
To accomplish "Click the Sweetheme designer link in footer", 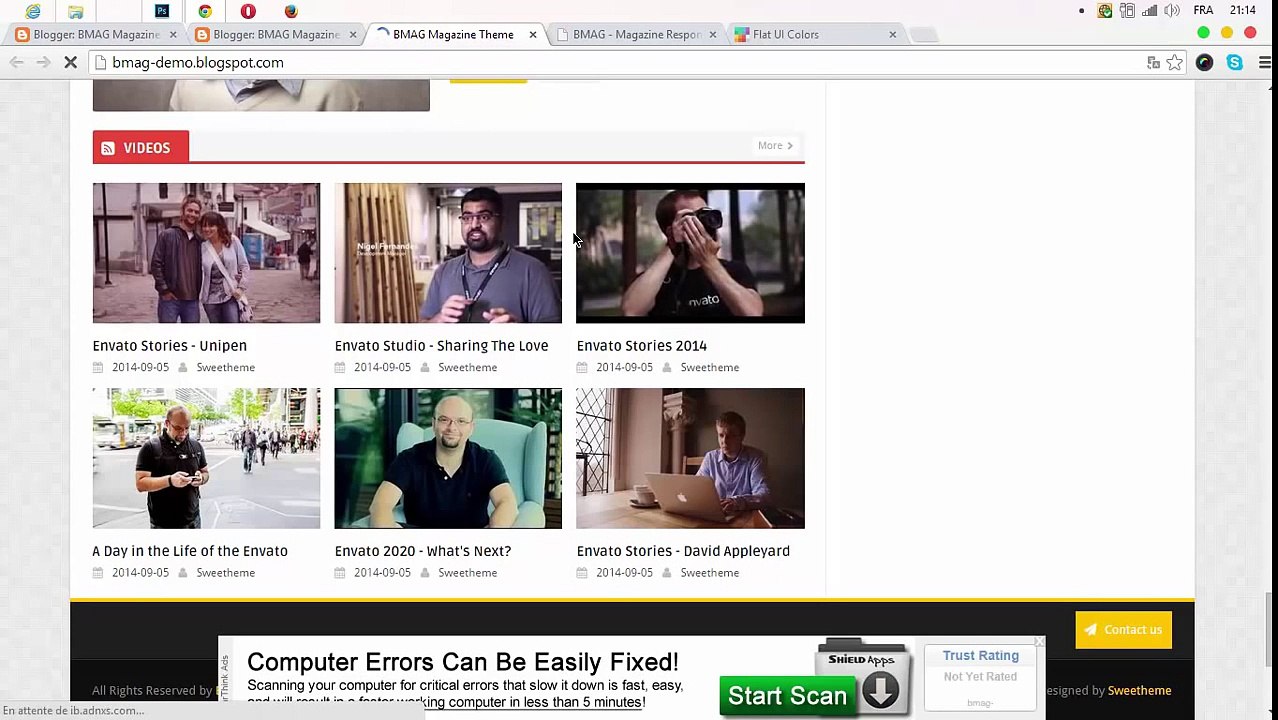I will point(1139,691).
